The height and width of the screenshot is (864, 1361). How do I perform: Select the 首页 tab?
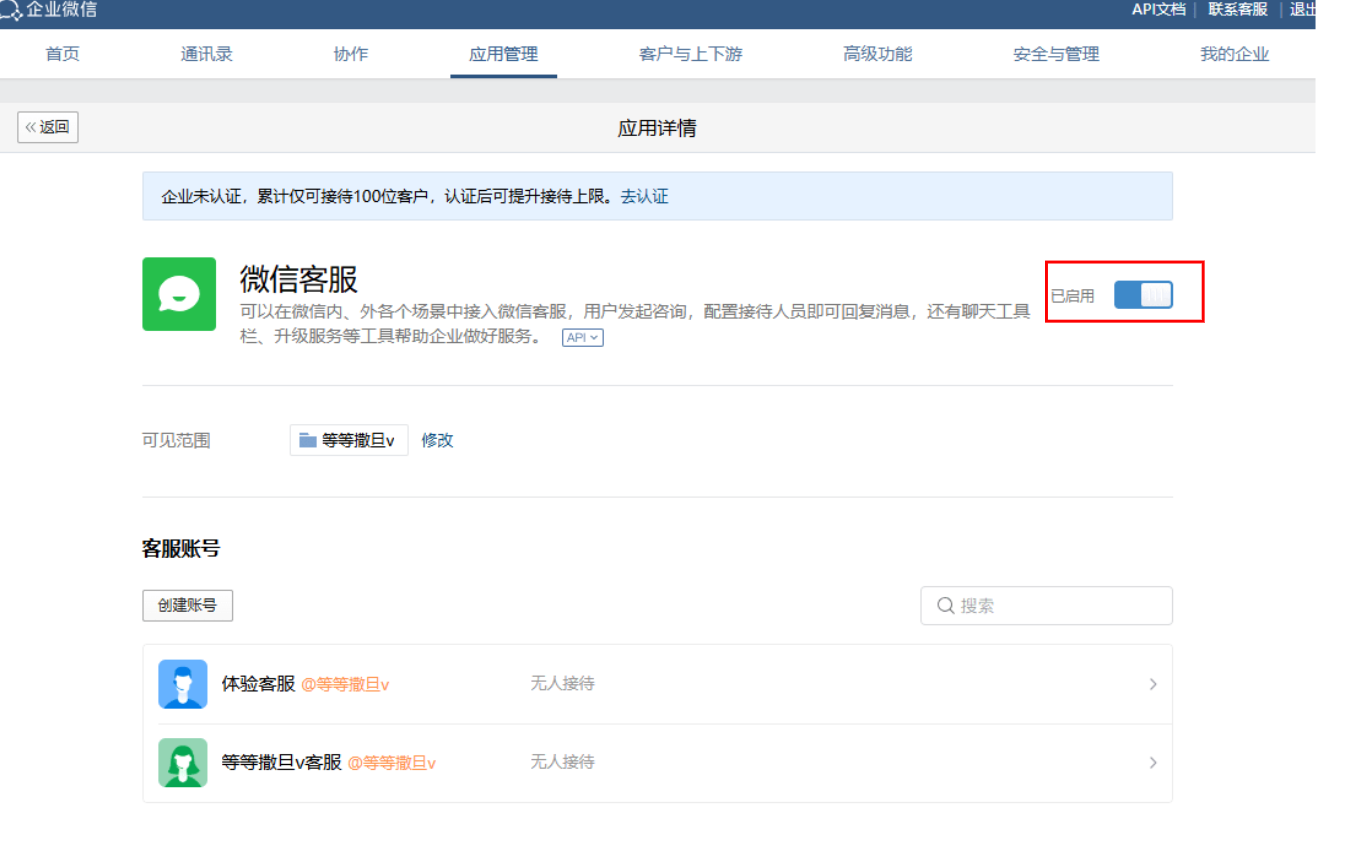click(63, 54)
